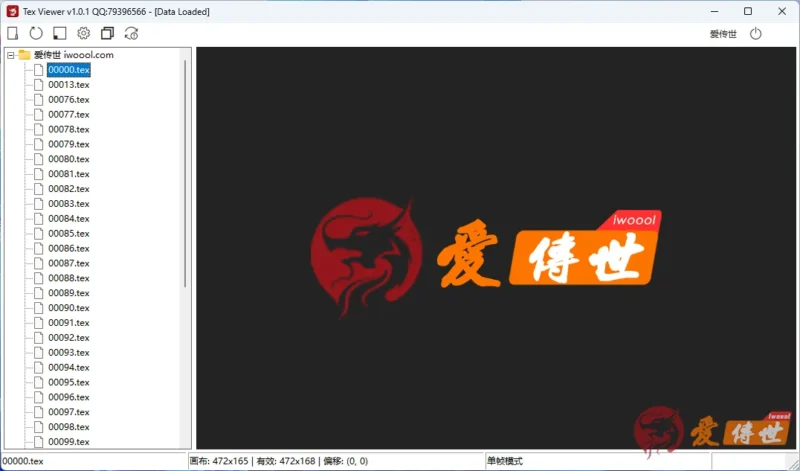This screenshot has width=800, height=471.
Task: Select file 00083.tex
Action: (69, 204)
